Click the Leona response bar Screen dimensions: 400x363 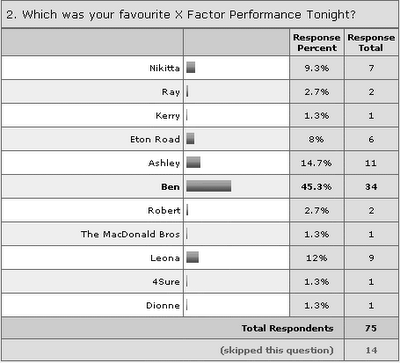193,257
